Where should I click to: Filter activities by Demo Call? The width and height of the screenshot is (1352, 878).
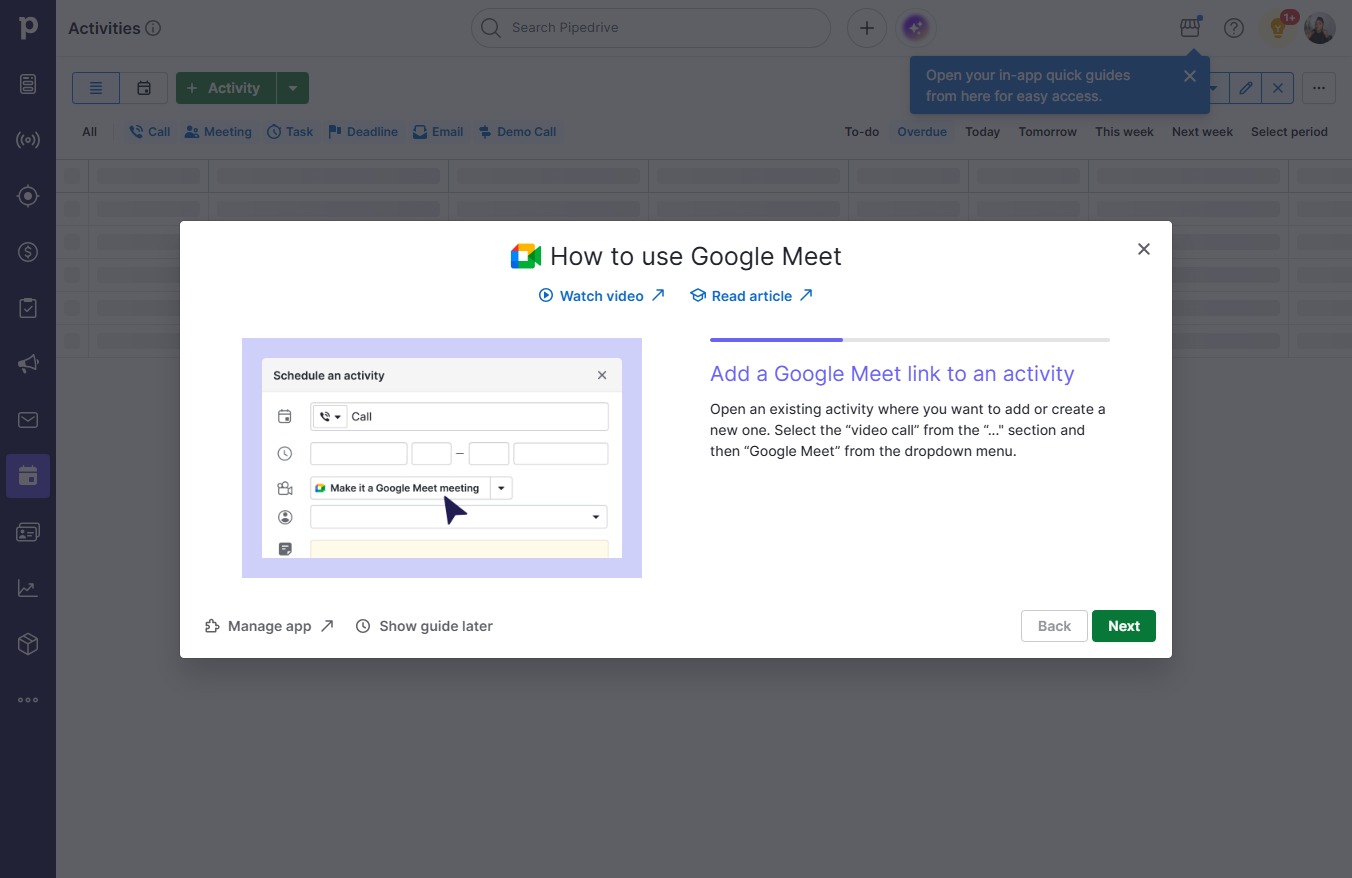click(517, 132)
